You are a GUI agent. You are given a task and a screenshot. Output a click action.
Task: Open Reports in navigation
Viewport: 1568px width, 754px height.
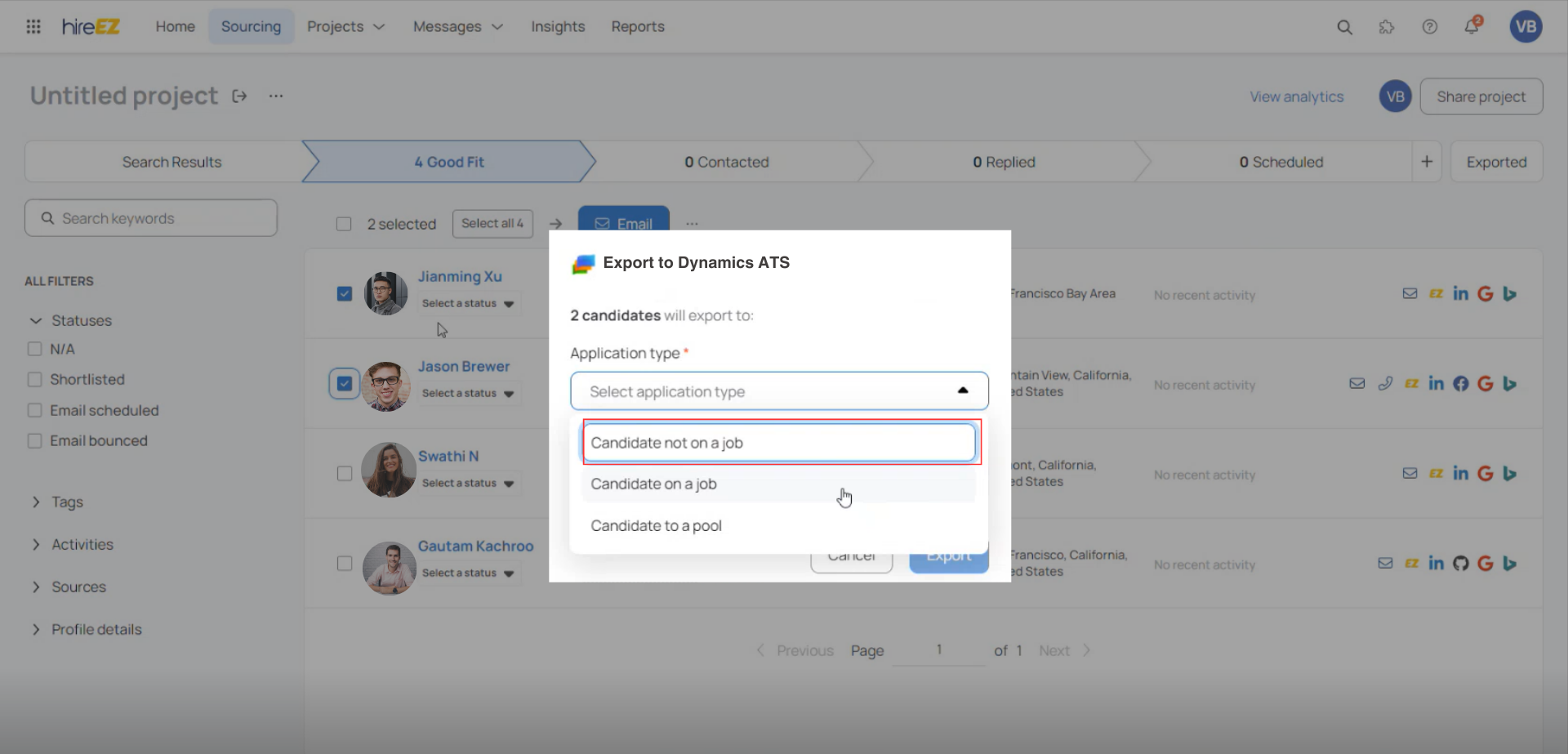click(x=638, y=26)
